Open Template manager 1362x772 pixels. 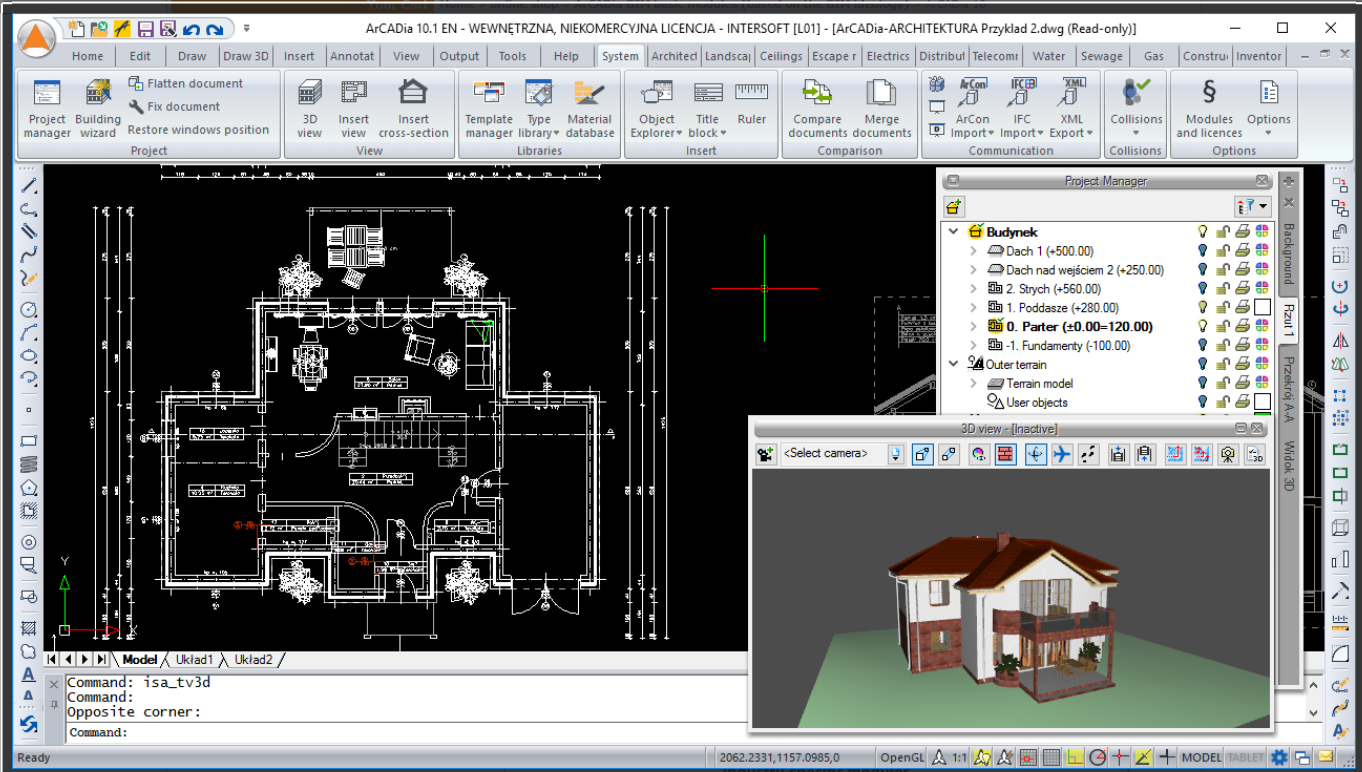(489, 109)
